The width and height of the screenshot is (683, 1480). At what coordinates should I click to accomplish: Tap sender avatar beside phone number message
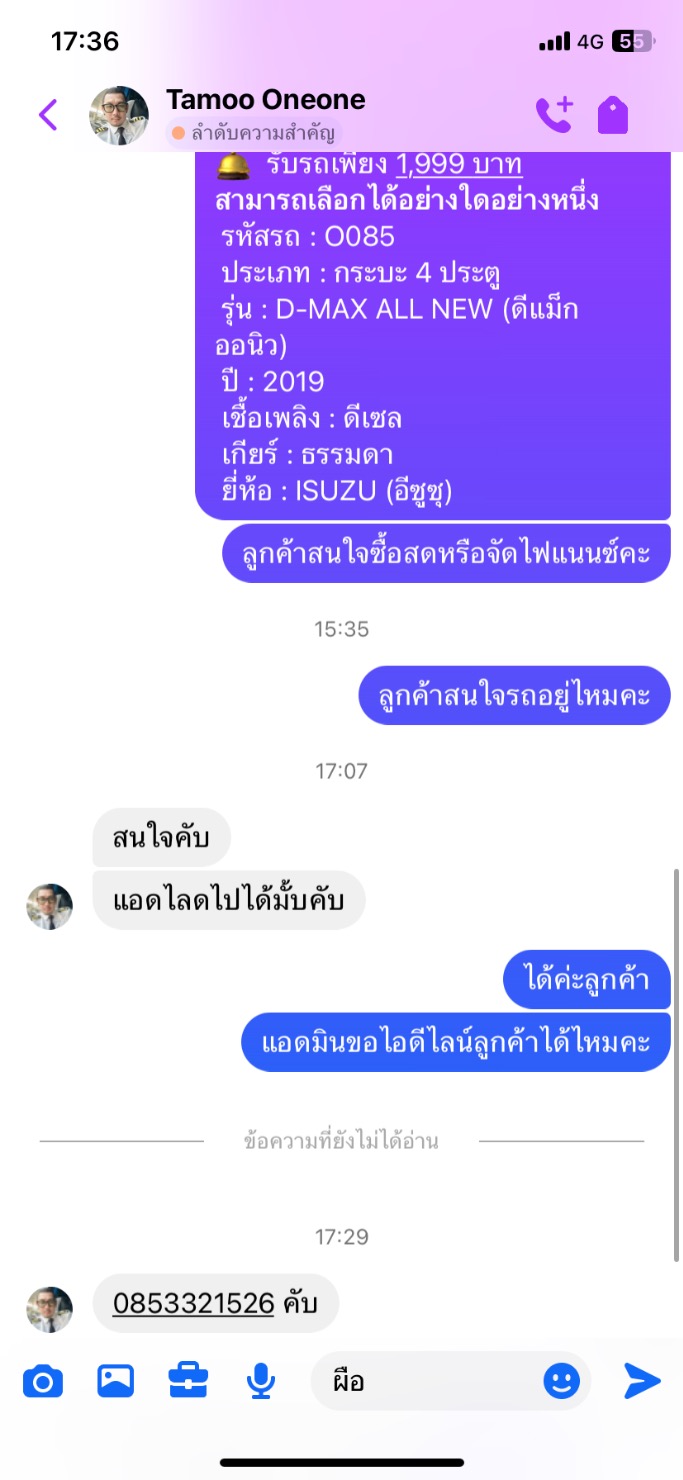click(x=49, y=1310)
